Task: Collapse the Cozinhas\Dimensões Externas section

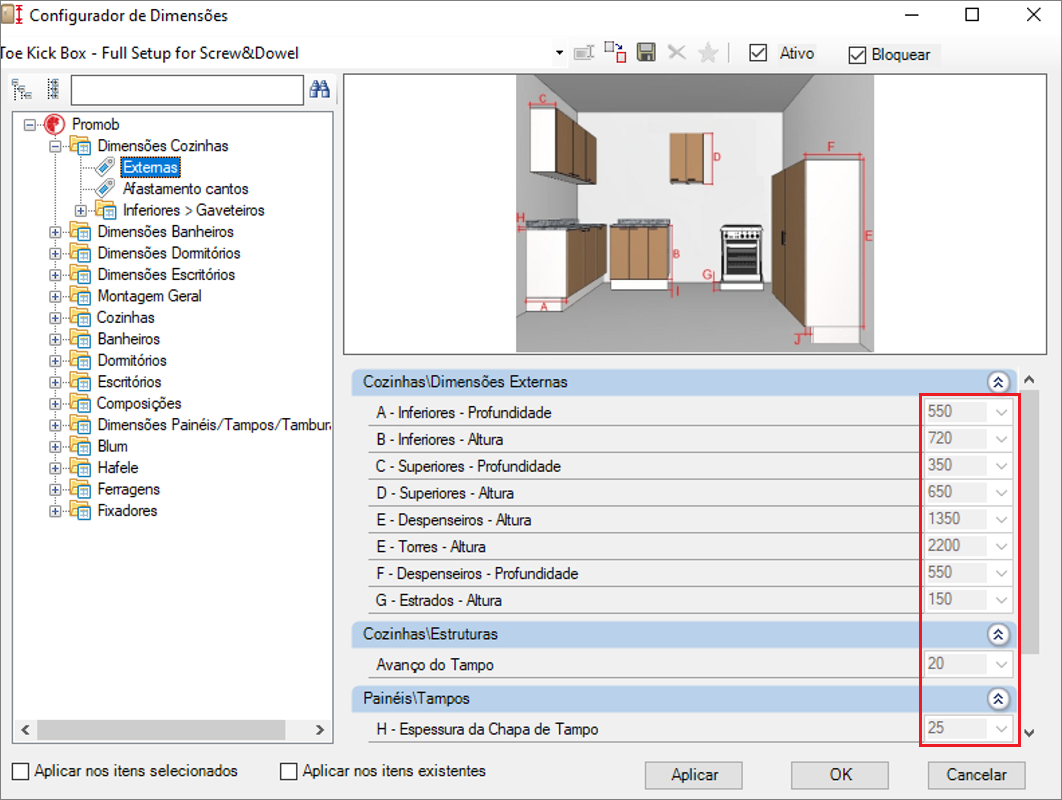Action: point(996,382)
